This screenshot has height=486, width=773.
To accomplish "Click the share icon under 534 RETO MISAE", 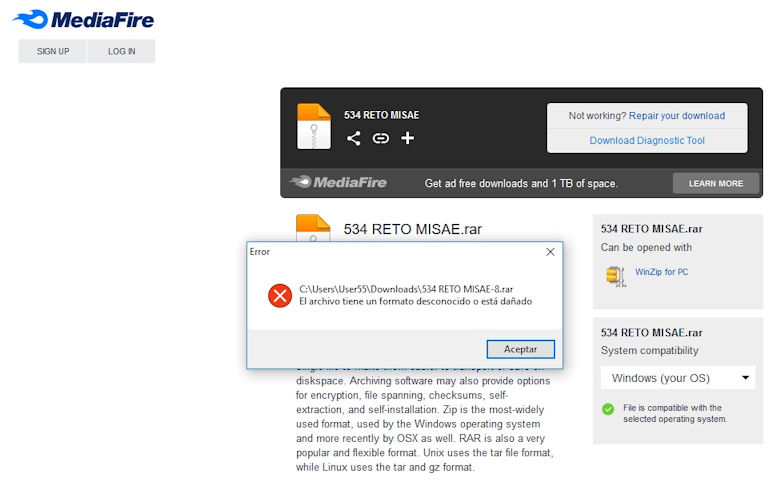I will pos(353,138).
